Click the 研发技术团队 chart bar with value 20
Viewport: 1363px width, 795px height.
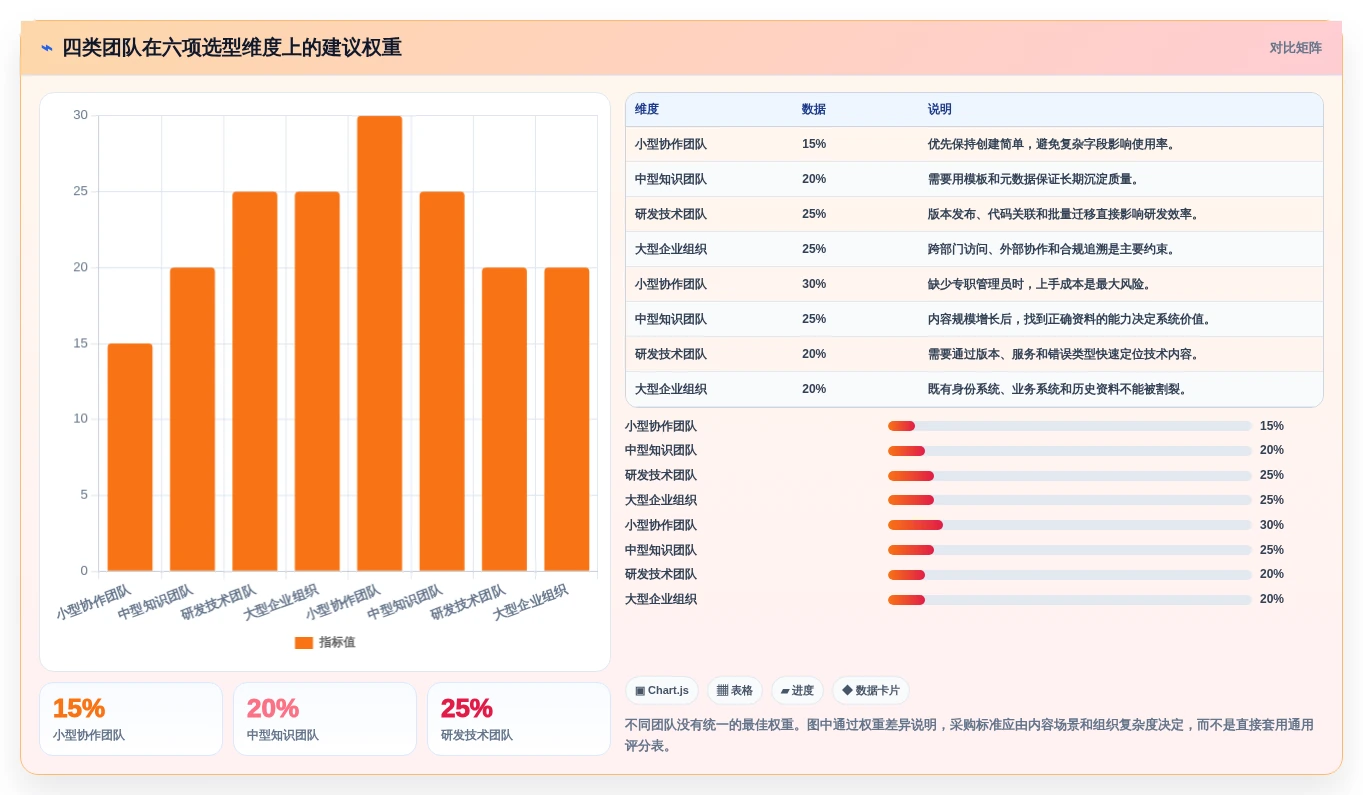504,419
